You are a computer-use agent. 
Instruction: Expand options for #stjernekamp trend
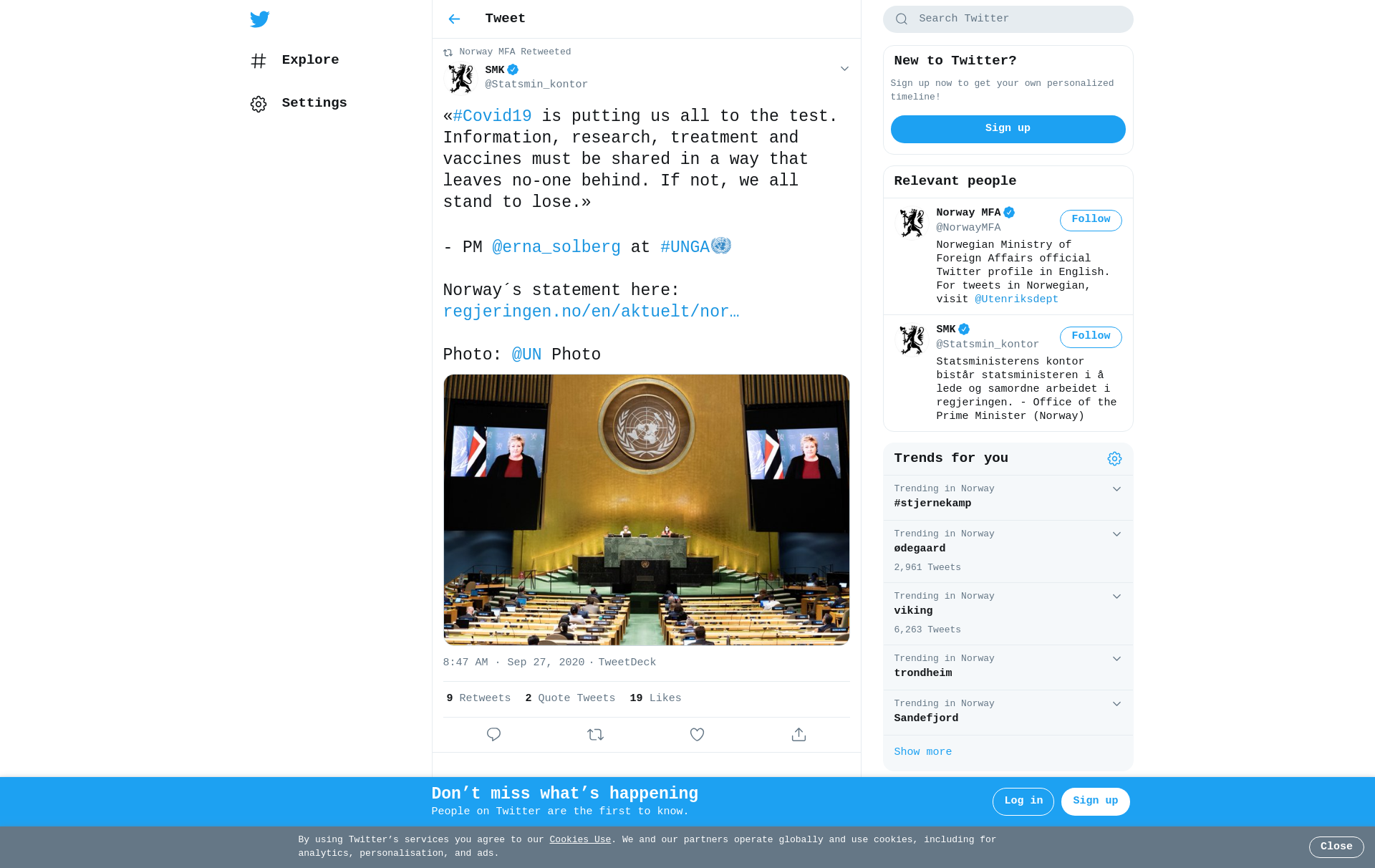click(1116, 489)
